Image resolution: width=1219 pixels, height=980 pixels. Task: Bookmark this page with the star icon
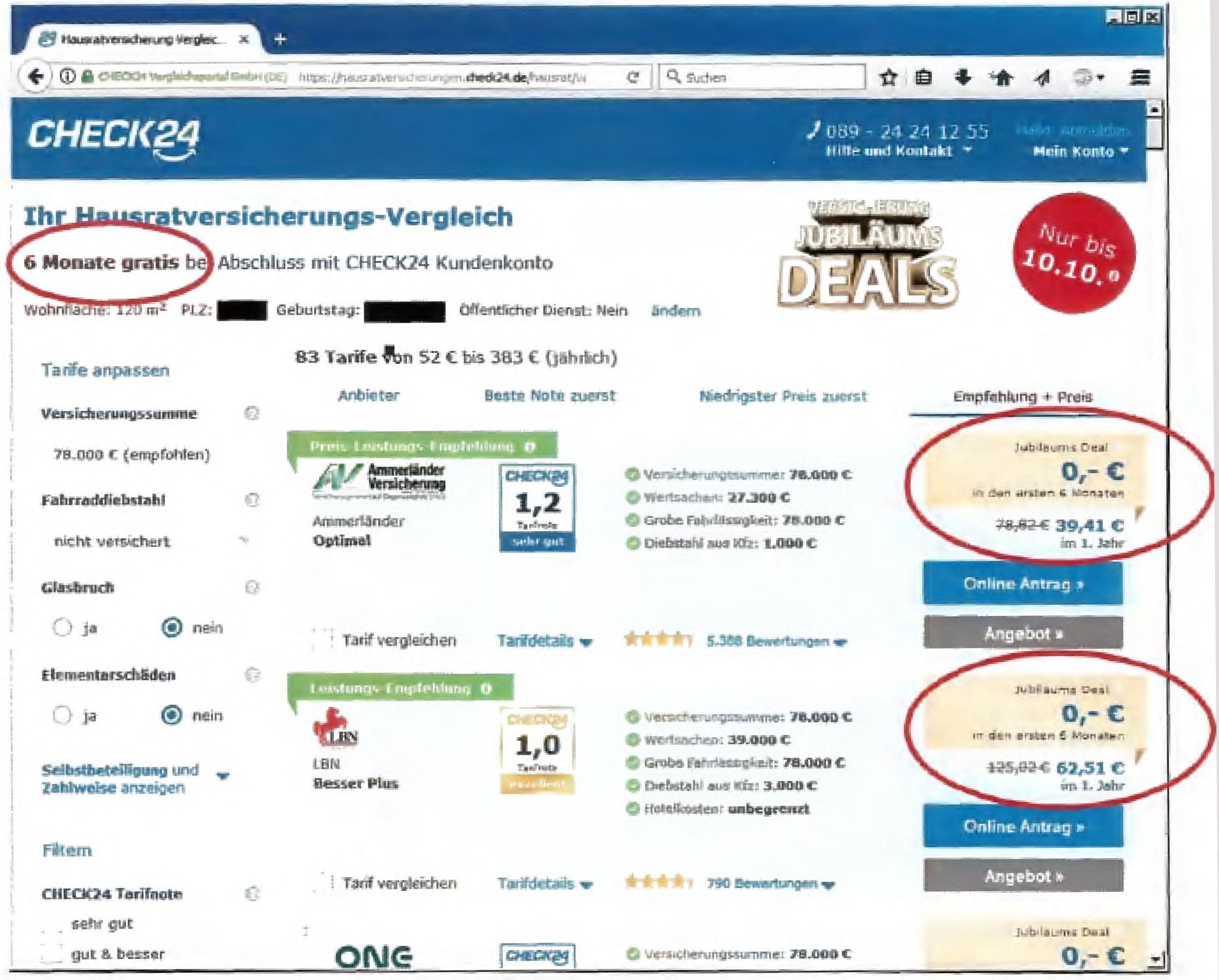[888, 77]
